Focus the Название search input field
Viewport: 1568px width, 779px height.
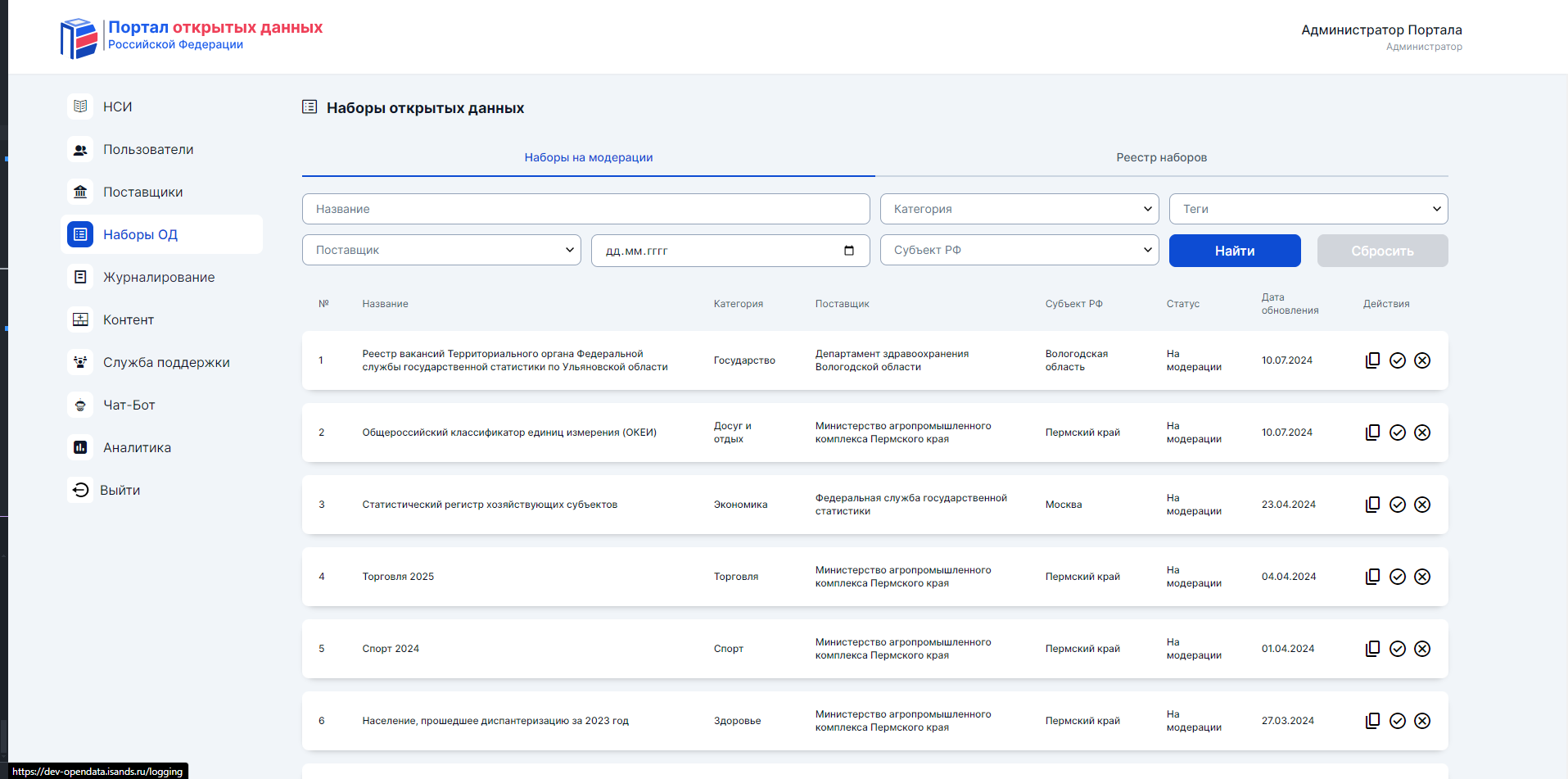coord(585,209)
